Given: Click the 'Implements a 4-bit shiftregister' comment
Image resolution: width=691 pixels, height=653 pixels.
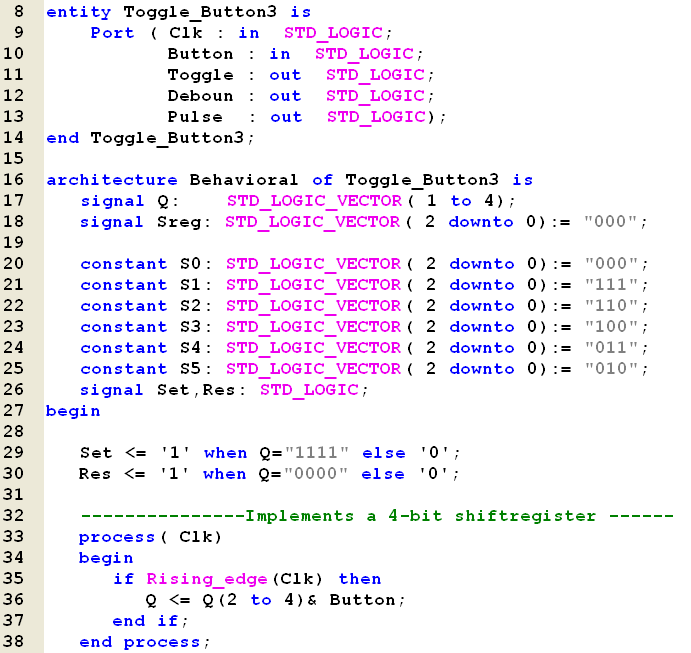Looking at the screenshot, I should coord(421,516).
